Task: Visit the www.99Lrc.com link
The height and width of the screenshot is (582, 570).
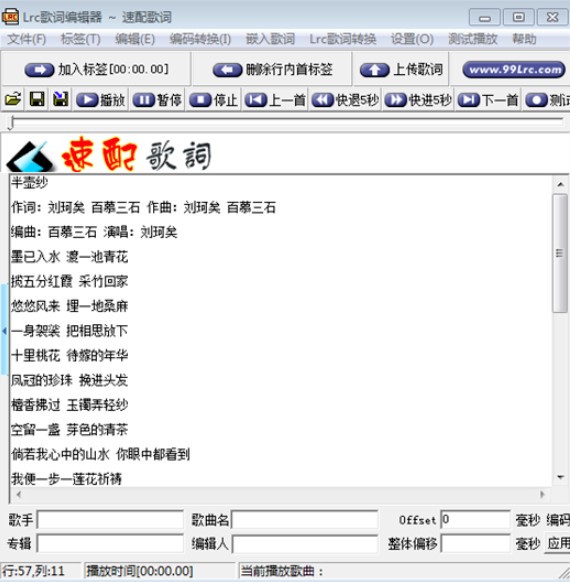Action: (x=514, y=69)
